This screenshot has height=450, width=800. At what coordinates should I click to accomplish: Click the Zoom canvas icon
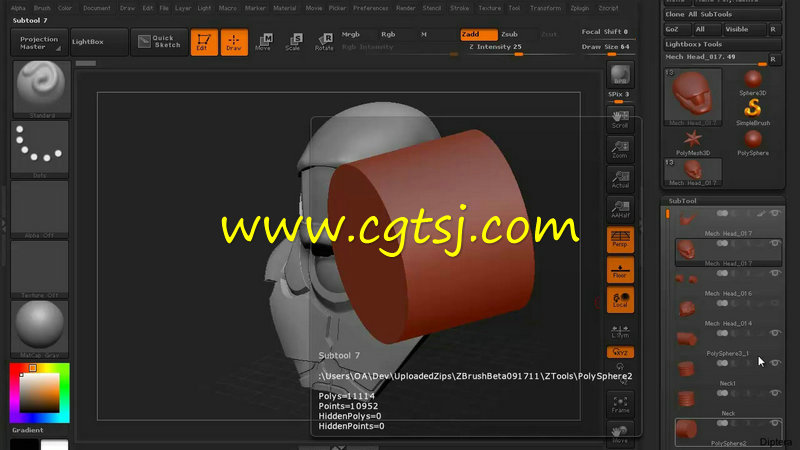click(620, 150)
